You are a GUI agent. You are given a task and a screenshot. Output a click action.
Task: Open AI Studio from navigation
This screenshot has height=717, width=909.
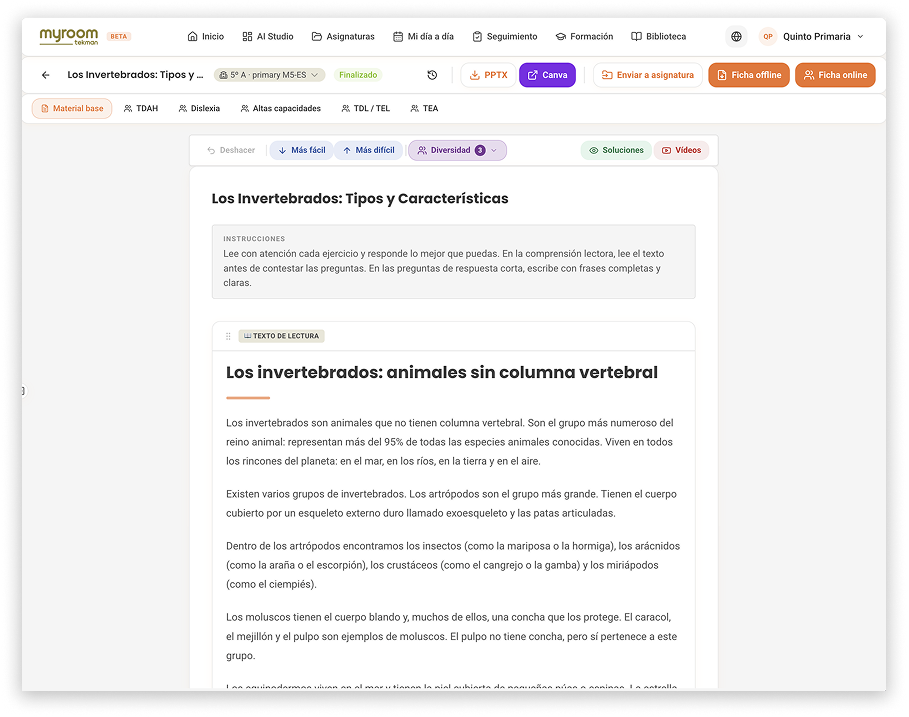point(268,37)
